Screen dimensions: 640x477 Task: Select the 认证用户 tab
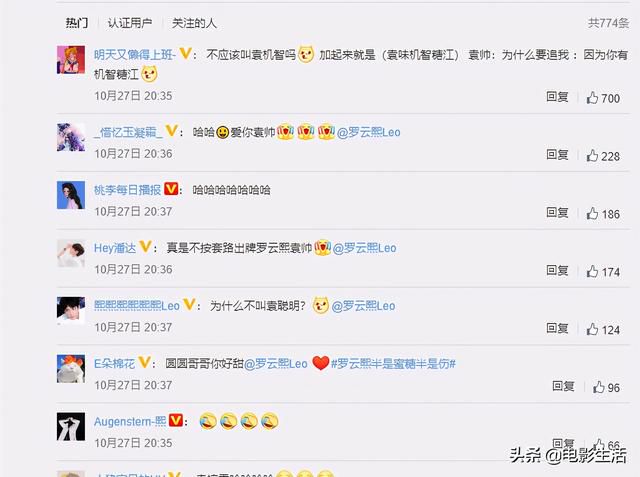coord(130,23)
